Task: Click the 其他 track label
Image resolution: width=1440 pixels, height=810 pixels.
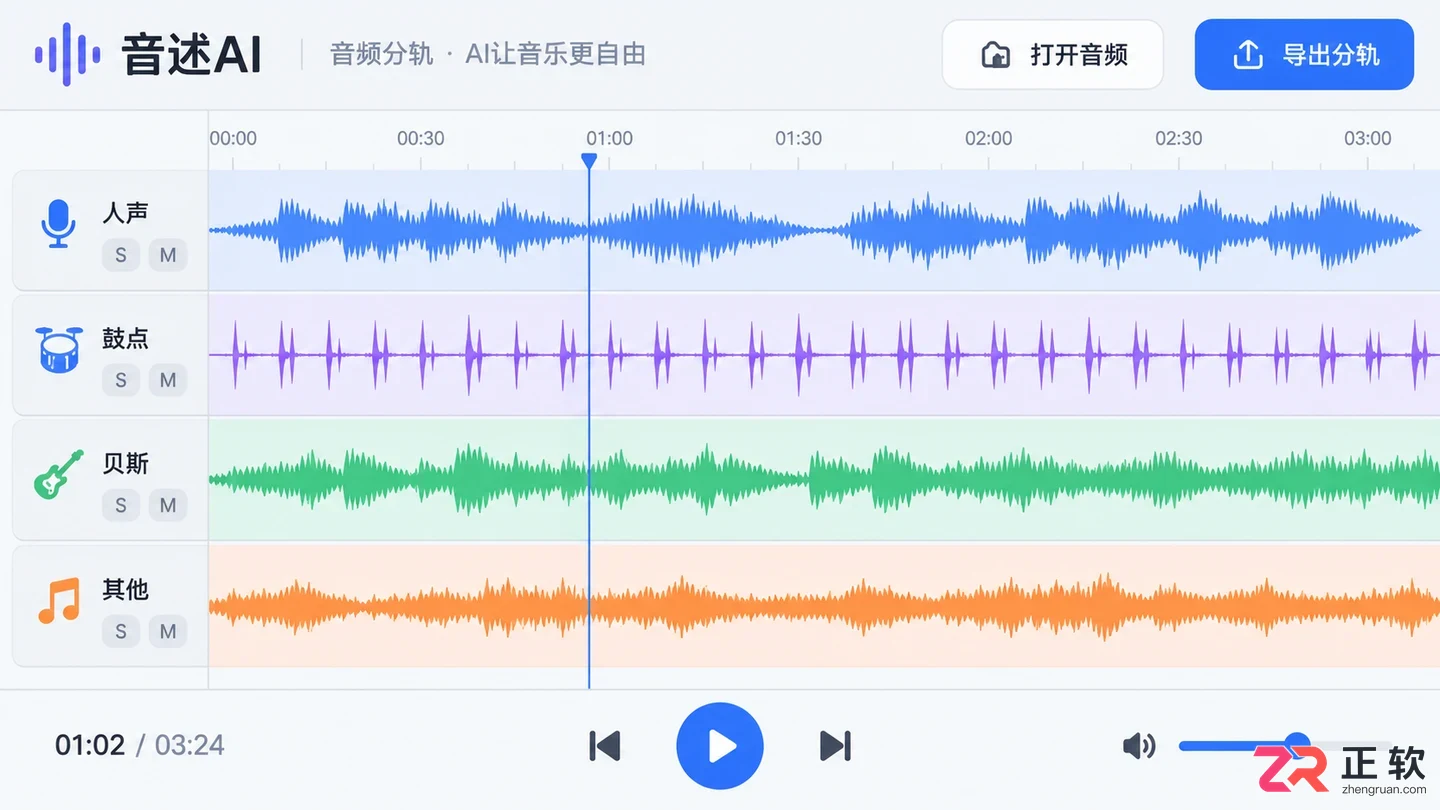Action: 125,589
